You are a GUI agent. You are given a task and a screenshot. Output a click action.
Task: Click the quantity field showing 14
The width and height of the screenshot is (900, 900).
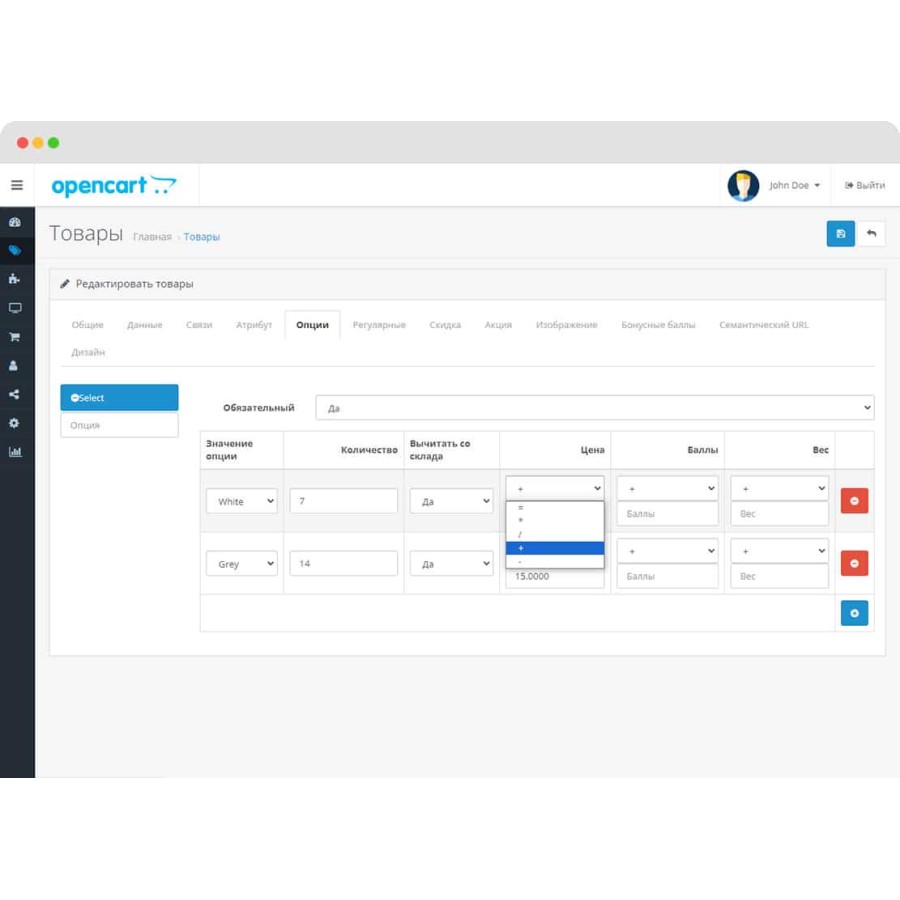pyautogui.click(x=343, y=564)
